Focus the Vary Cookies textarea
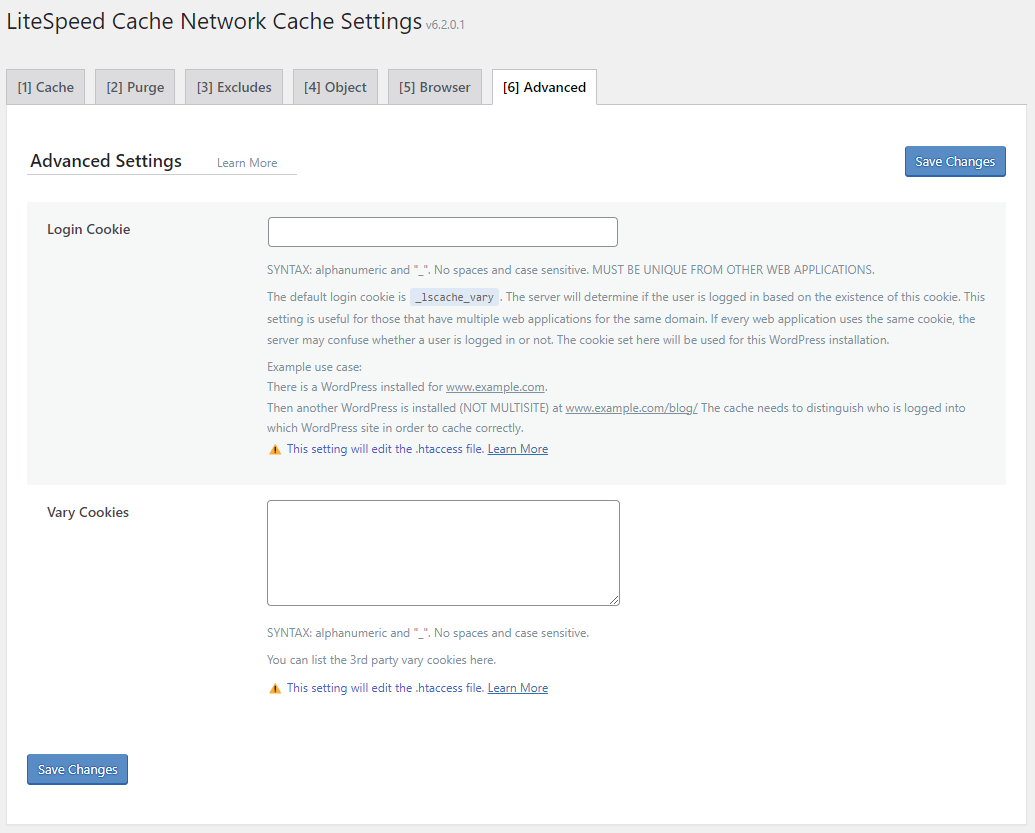 coord(444,553)
